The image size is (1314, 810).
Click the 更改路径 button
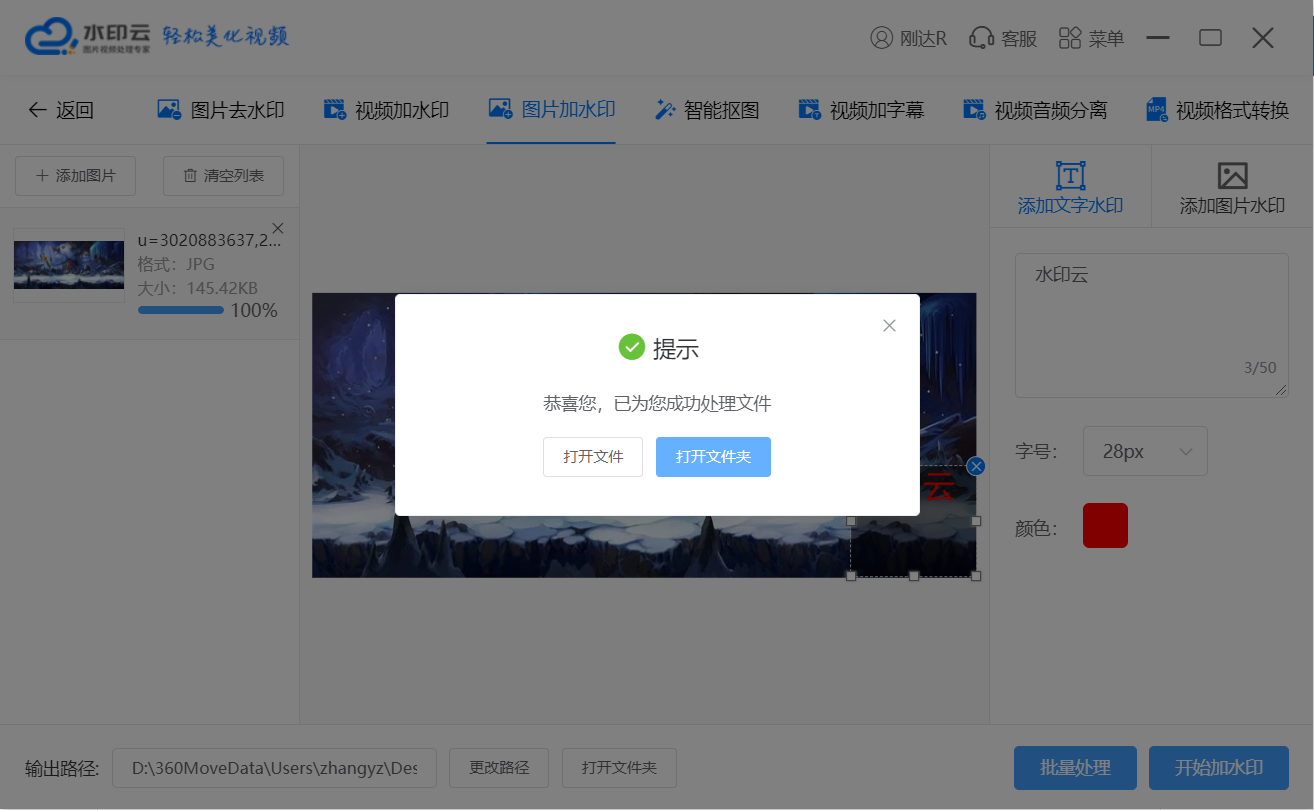click(x=499, y=768)
